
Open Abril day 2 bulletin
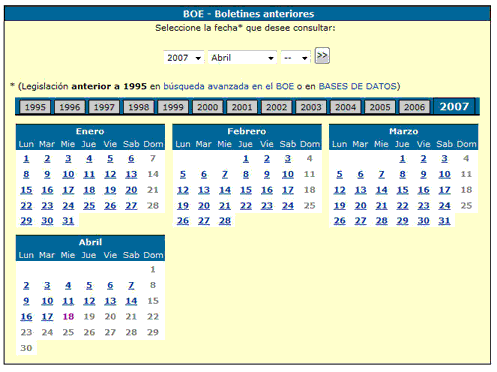(x=26, y=286)
